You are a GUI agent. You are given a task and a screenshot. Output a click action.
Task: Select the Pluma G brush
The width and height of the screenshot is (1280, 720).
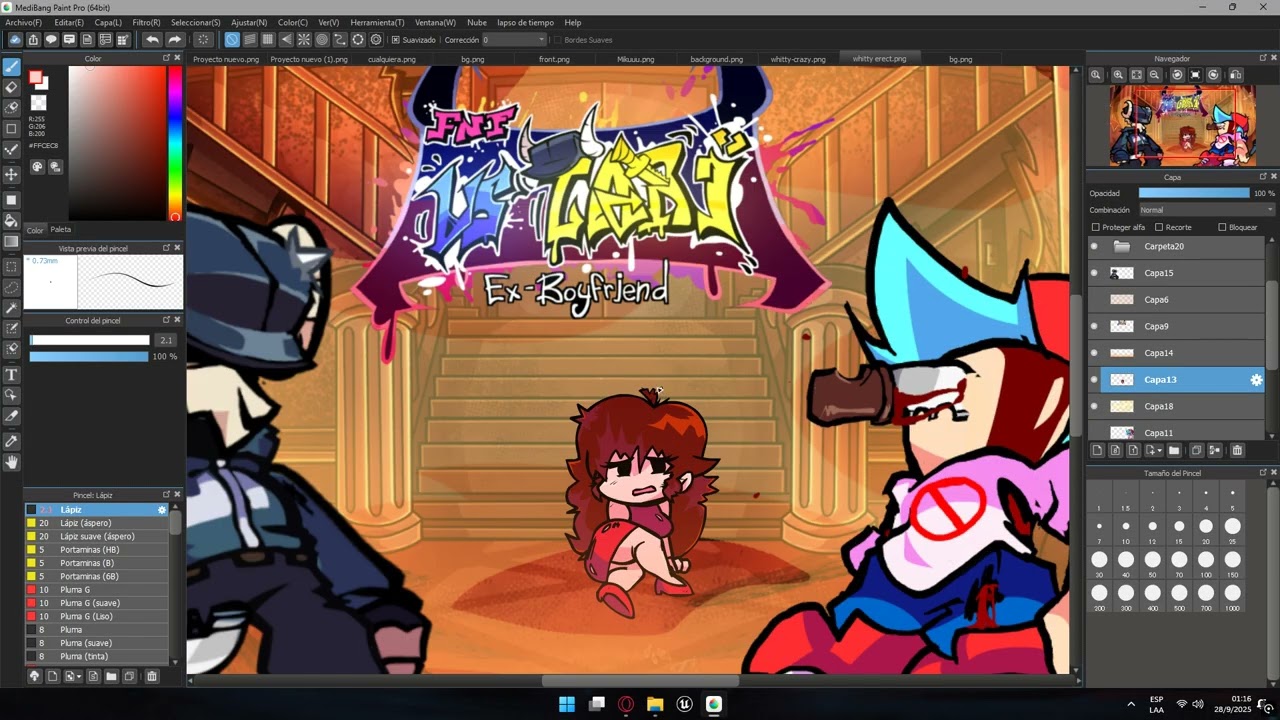pos(97,590)
